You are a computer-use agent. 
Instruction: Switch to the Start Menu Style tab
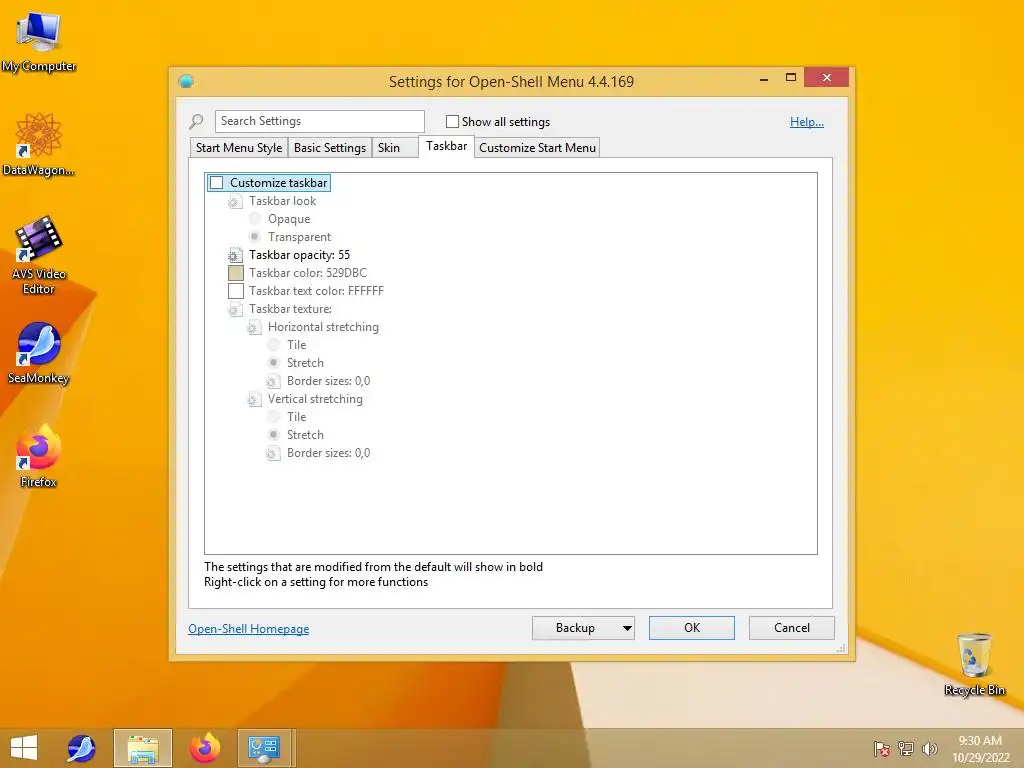239,148
